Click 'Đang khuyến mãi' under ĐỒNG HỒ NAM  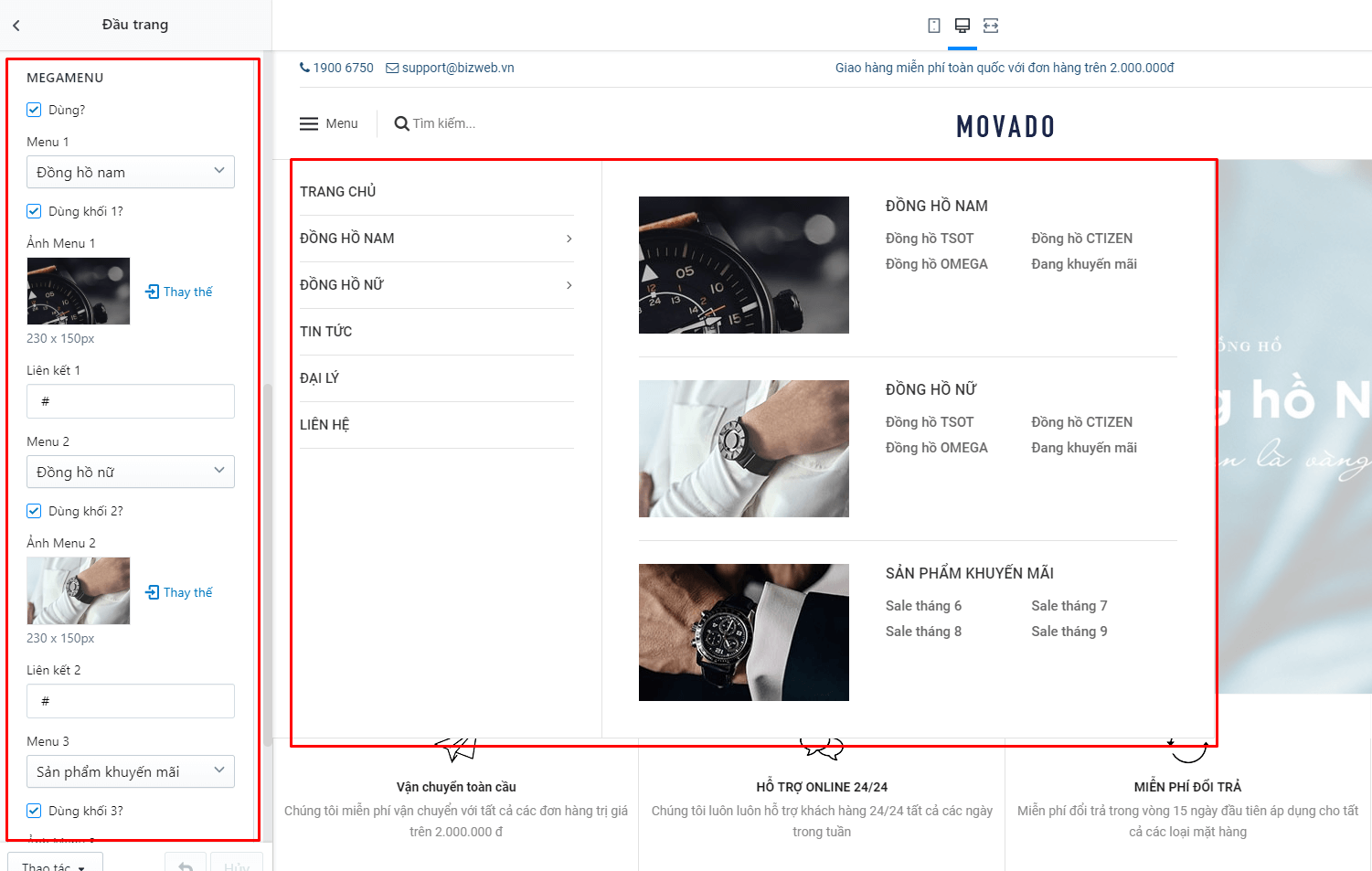tap(1084, 264)
